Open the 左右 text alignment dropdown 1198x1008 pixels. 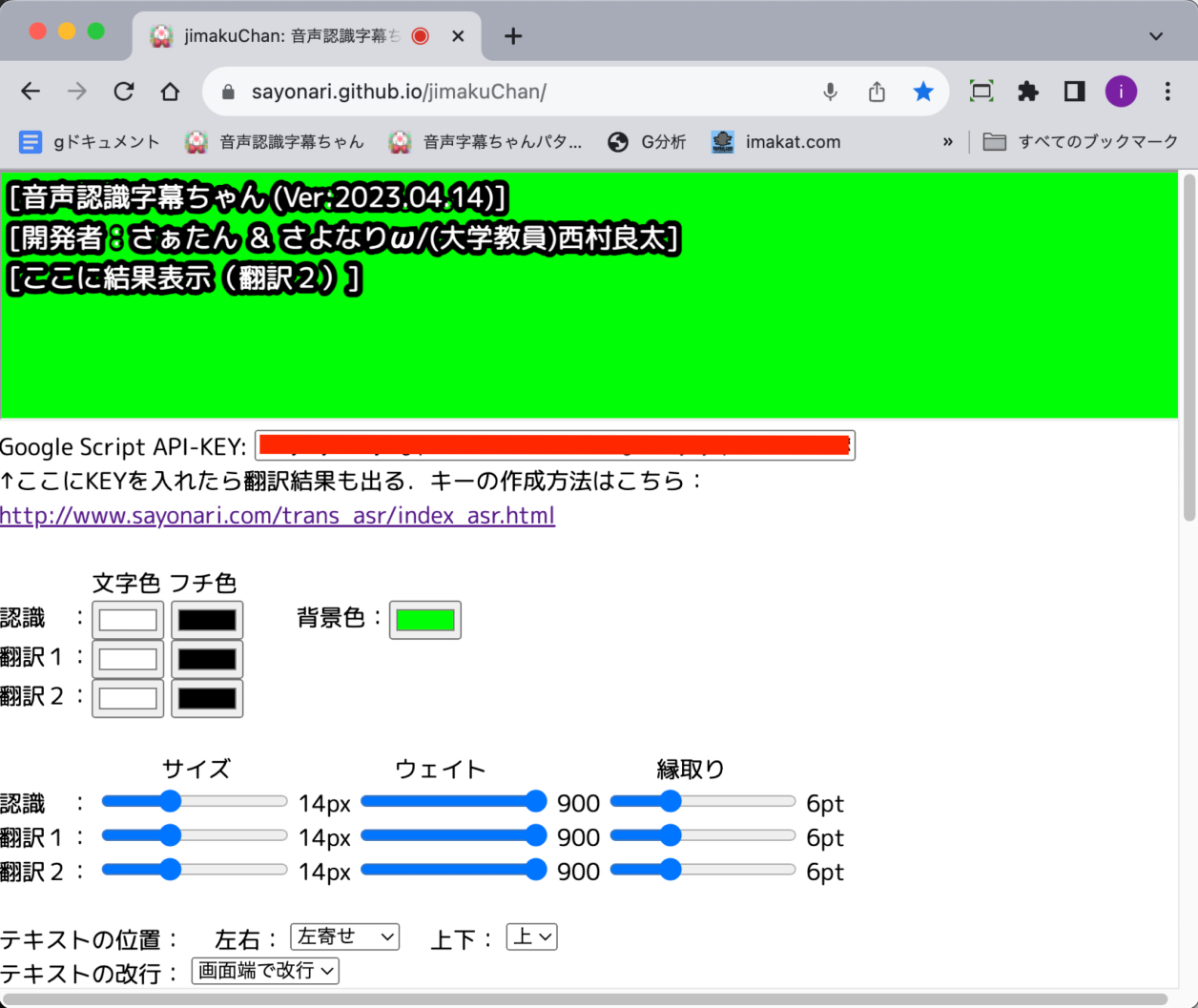tap(344, 937)
